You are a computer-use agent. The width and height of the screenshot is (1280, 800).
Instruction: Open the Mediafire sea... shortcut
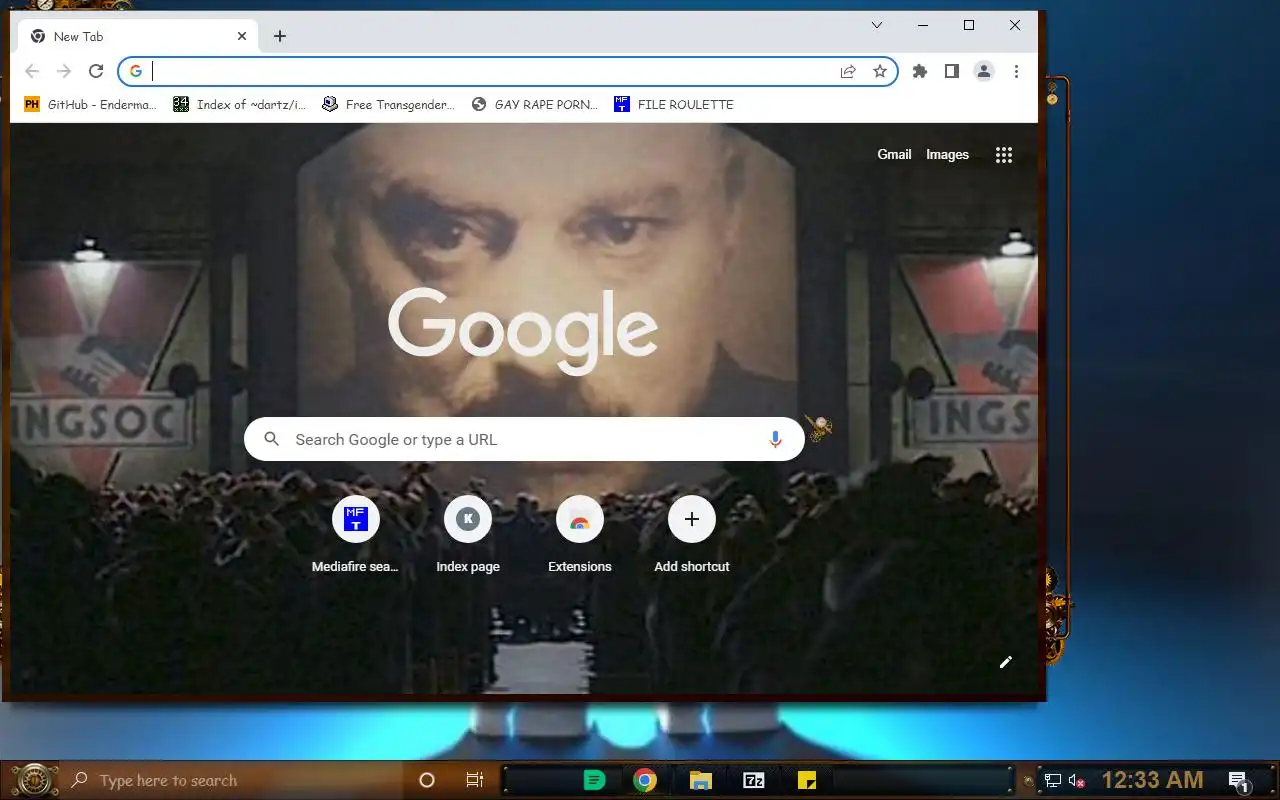click(x=355, y=536)
